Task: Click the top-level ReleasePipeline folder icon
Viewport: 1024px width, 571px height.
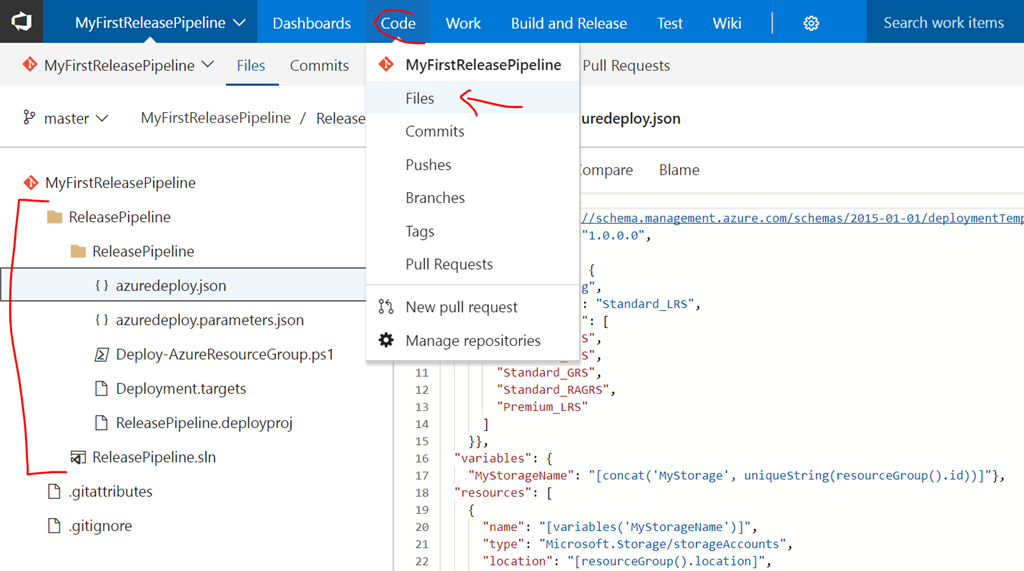Action: [x=55, y=217]
